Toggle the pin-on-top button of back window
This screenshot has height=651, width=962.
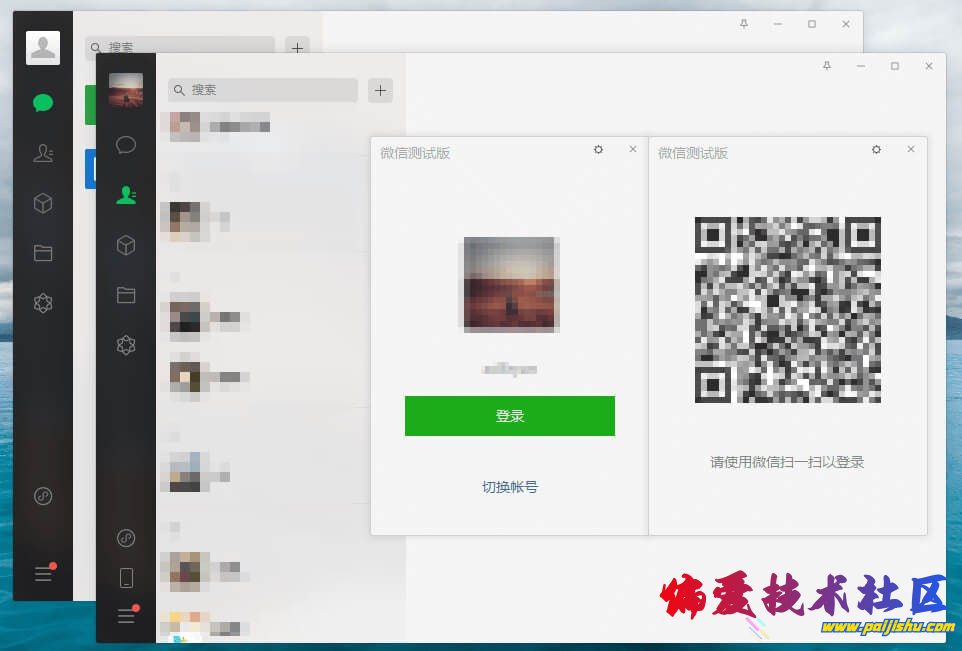point(743,24)
